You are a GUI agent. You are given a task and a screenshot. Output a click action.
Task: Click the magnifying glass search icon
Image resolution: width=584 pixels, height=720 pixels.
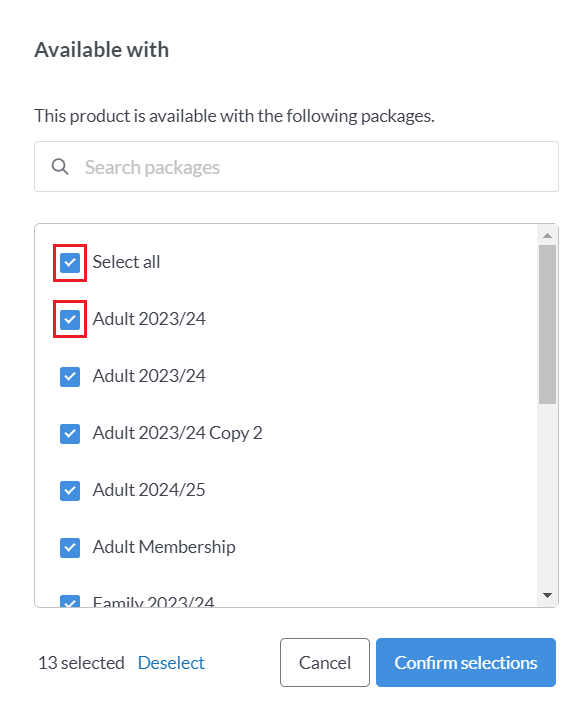coord(60,167)
